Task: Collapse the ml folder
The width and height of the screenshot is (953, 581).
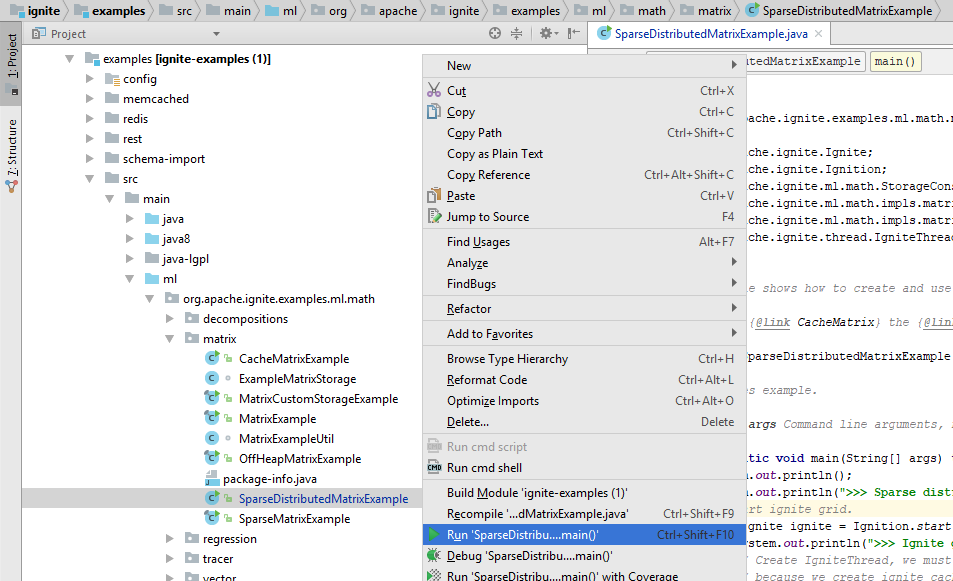Action: [x=130, y=278]
